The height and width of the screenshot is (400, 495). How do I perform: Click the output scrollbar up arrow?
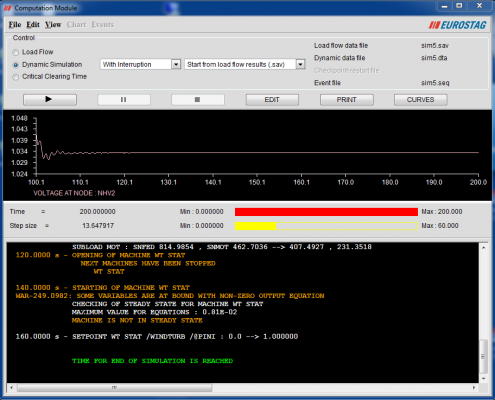click(483, 248)
